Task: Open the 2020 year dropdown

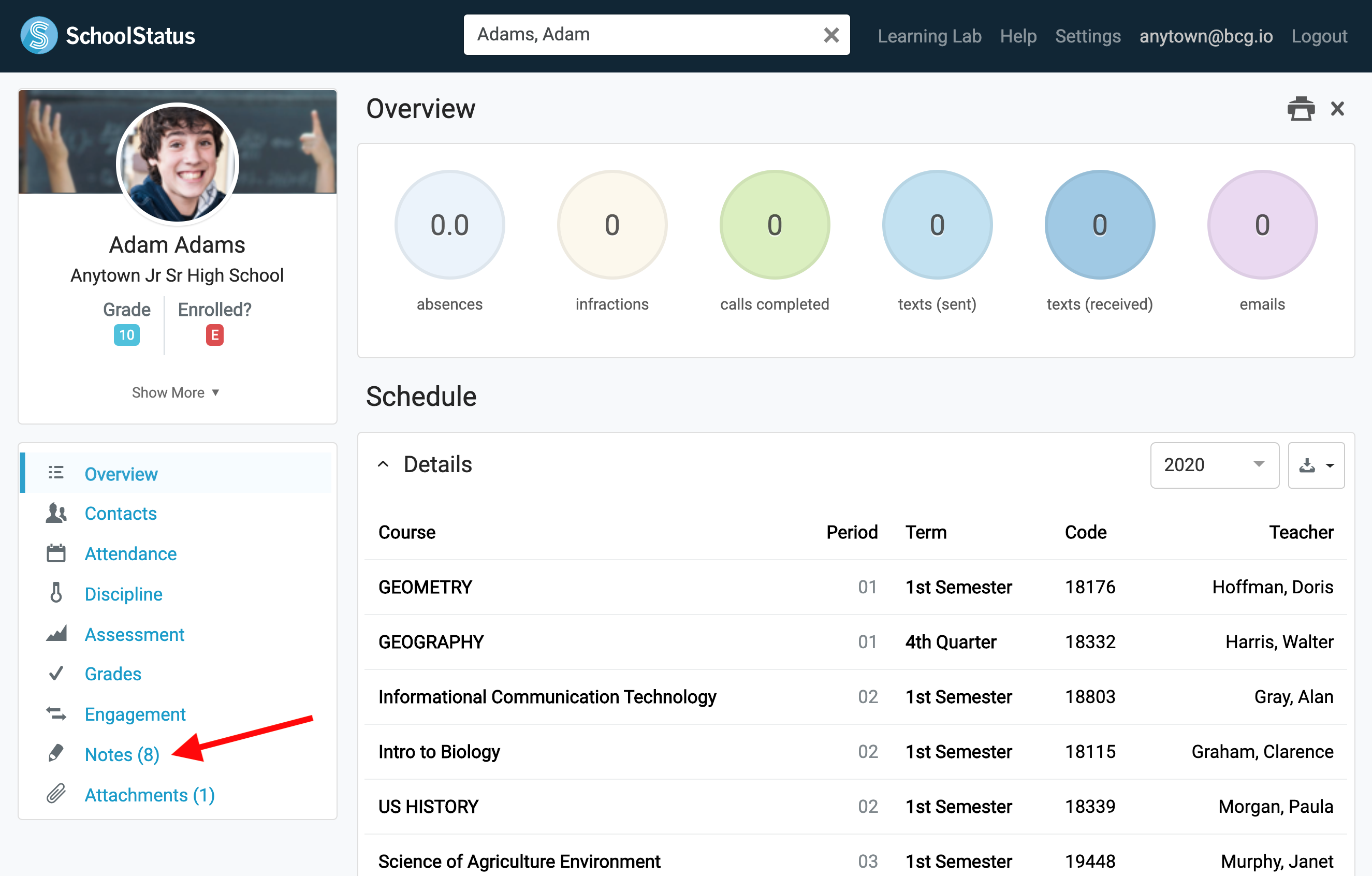Action: (x=1214, y=465)
